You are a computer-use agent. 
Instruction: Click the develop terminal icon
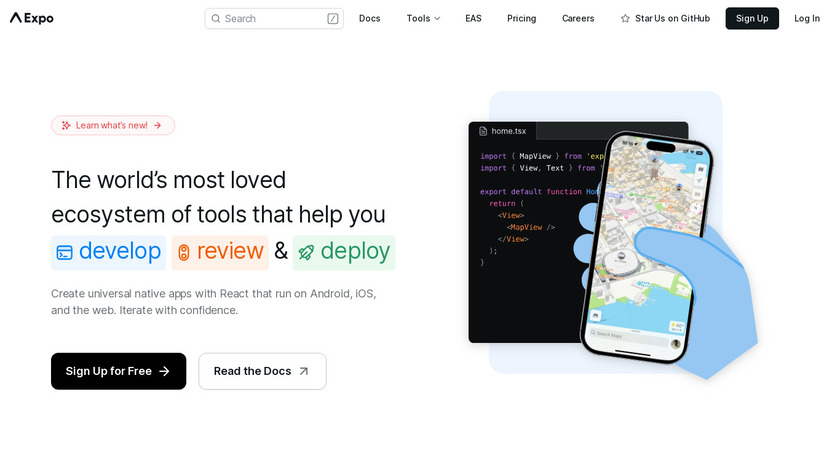coord(65,252)
